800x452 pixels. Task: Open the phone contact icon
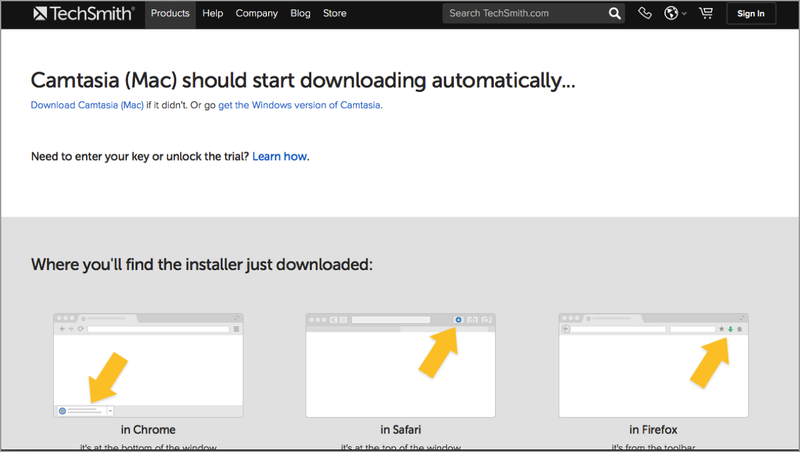(645, 13)
